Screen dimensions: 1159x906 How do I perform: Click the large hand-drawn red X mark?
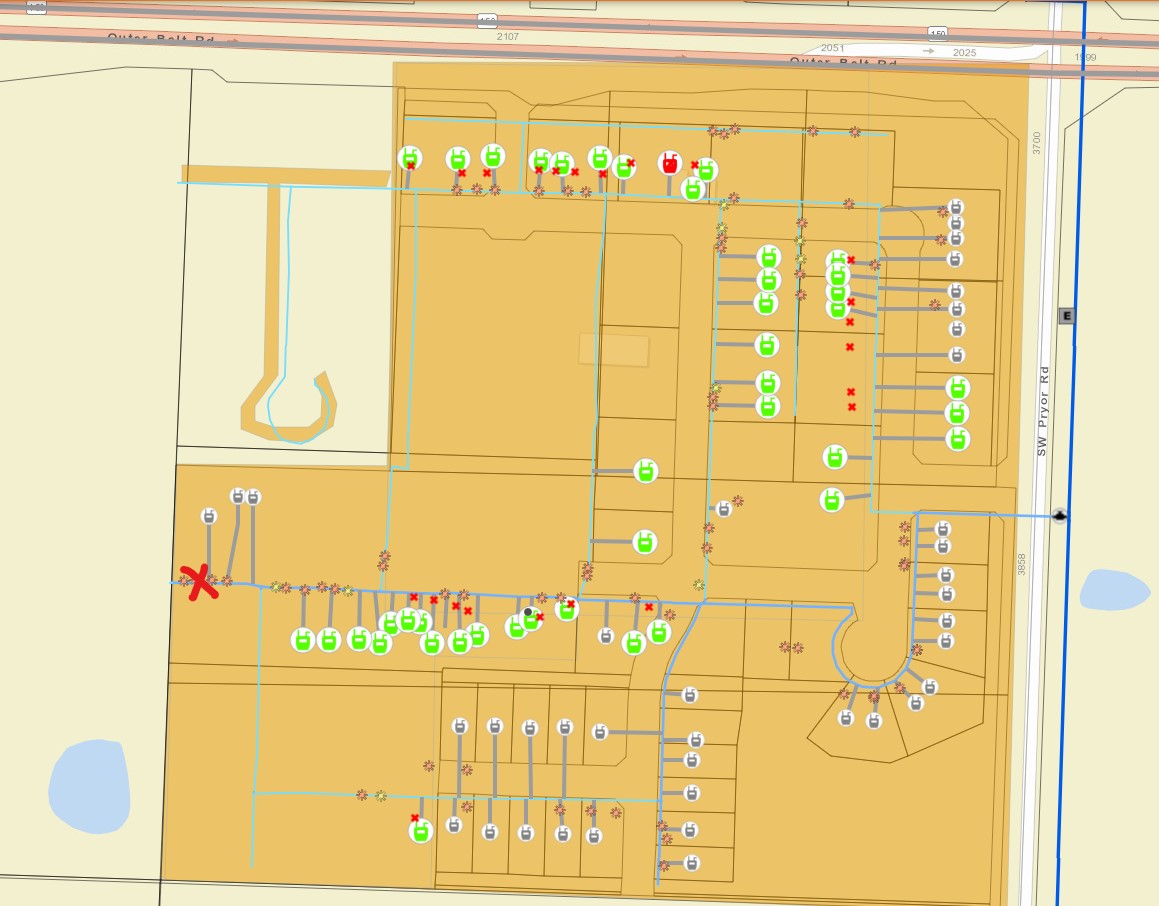tap(199, 581)
